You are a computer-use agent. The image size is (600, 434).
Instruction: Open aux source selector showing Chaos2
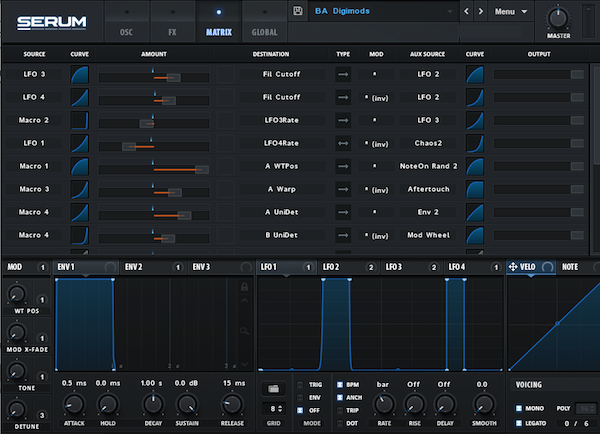click(x=428, y=143)
